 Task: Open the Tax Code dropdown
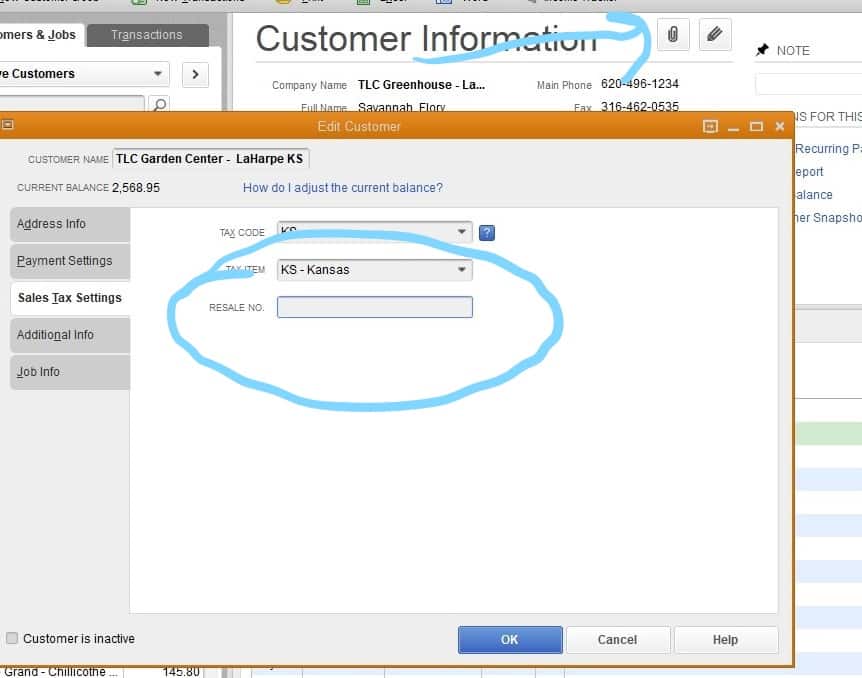pos(462,231)
